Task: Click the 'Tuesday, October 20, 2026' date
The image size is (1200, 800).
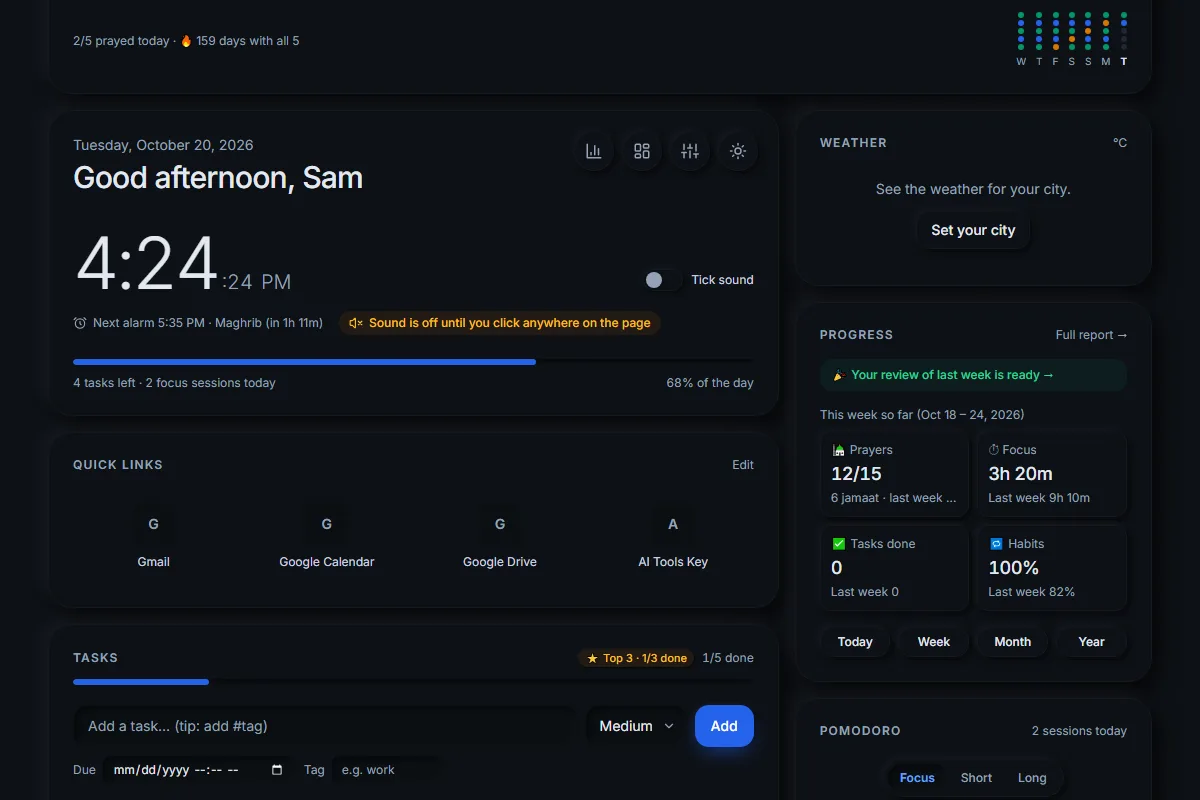Action: (x=163, y=145)
